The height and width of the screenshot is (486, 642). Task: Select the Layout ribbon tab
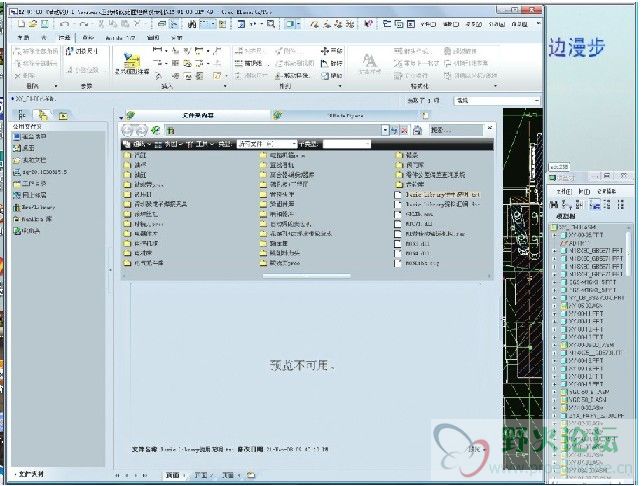click(x=23, y=38)
